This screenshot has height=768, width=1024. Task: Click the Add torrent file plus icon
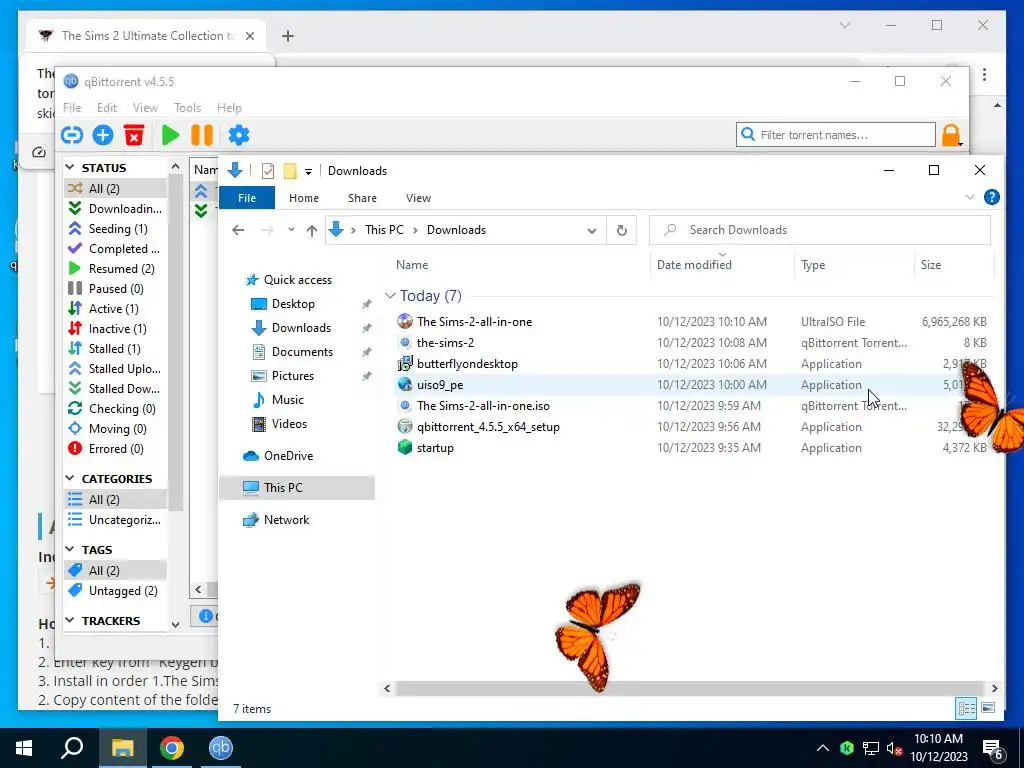103,135
